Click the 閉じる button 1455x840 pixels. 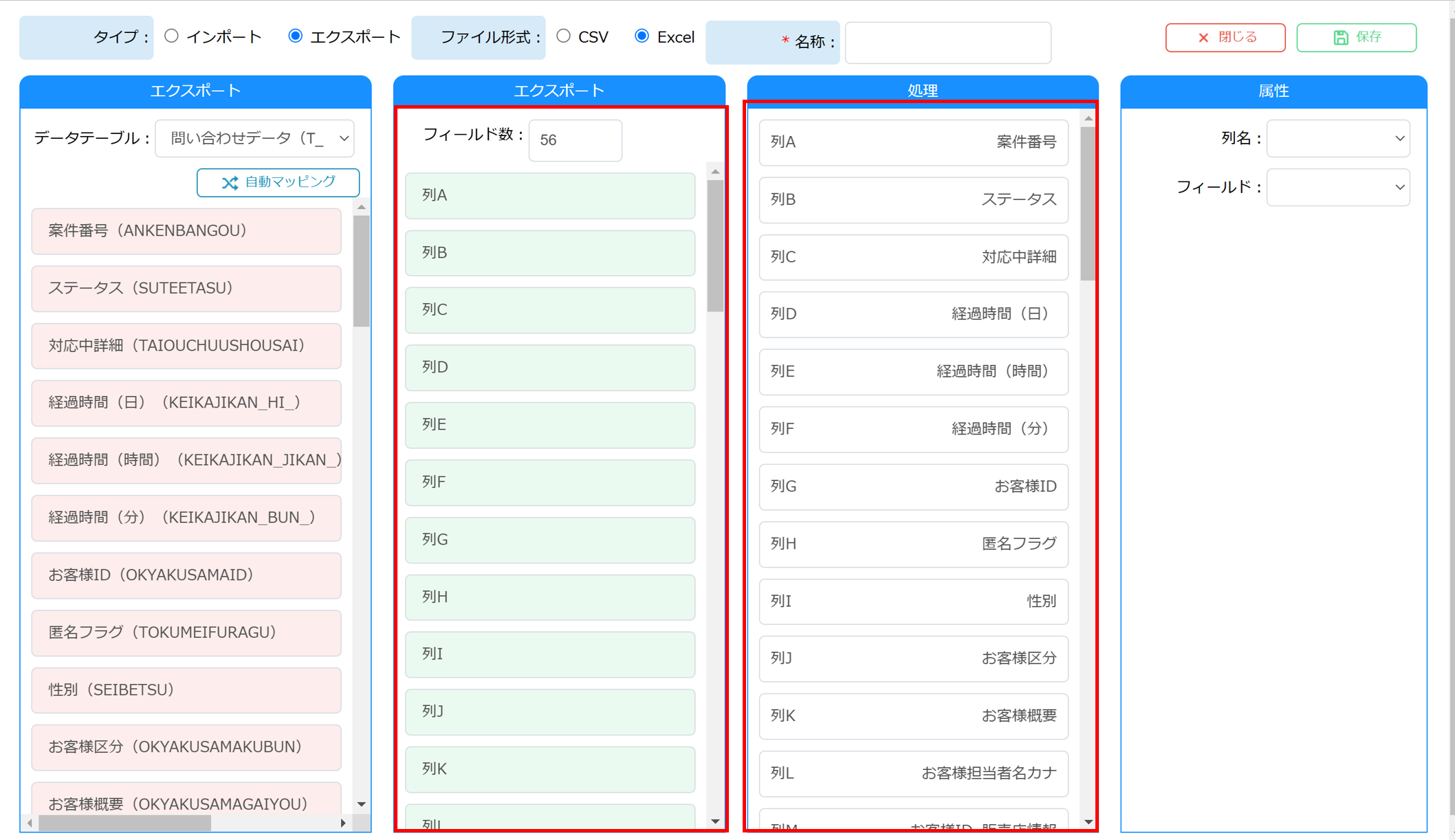1225,37
